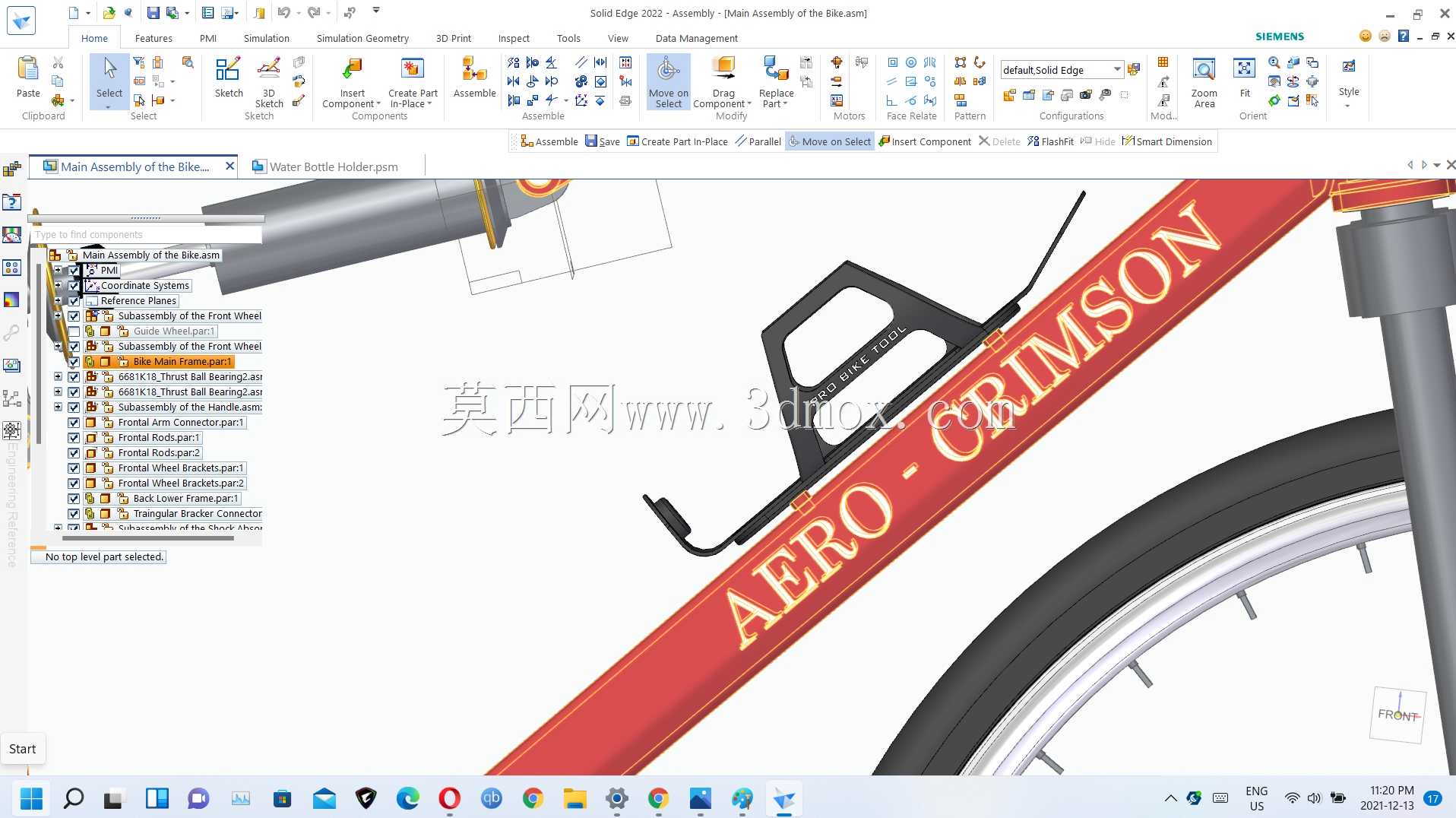Toggle visibility checkbox for Guide Wheel.par:1

coord(74,331)
